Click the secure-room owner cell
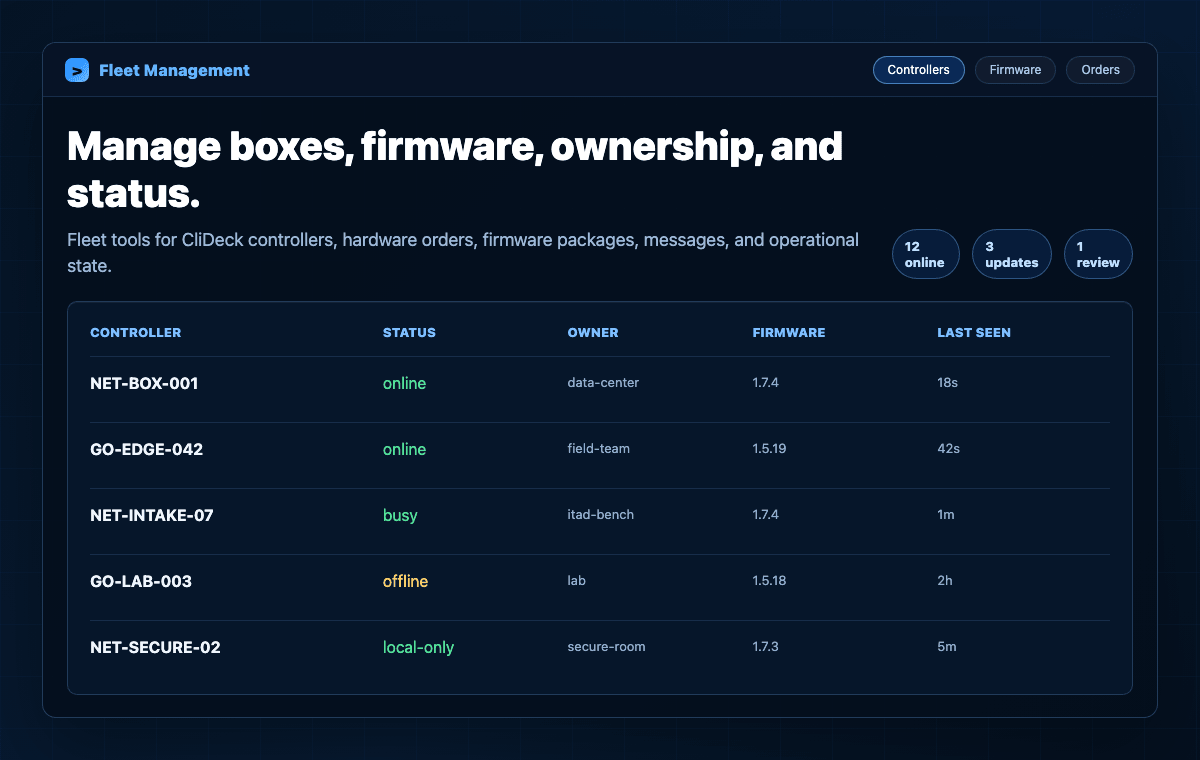 (606, 647)
